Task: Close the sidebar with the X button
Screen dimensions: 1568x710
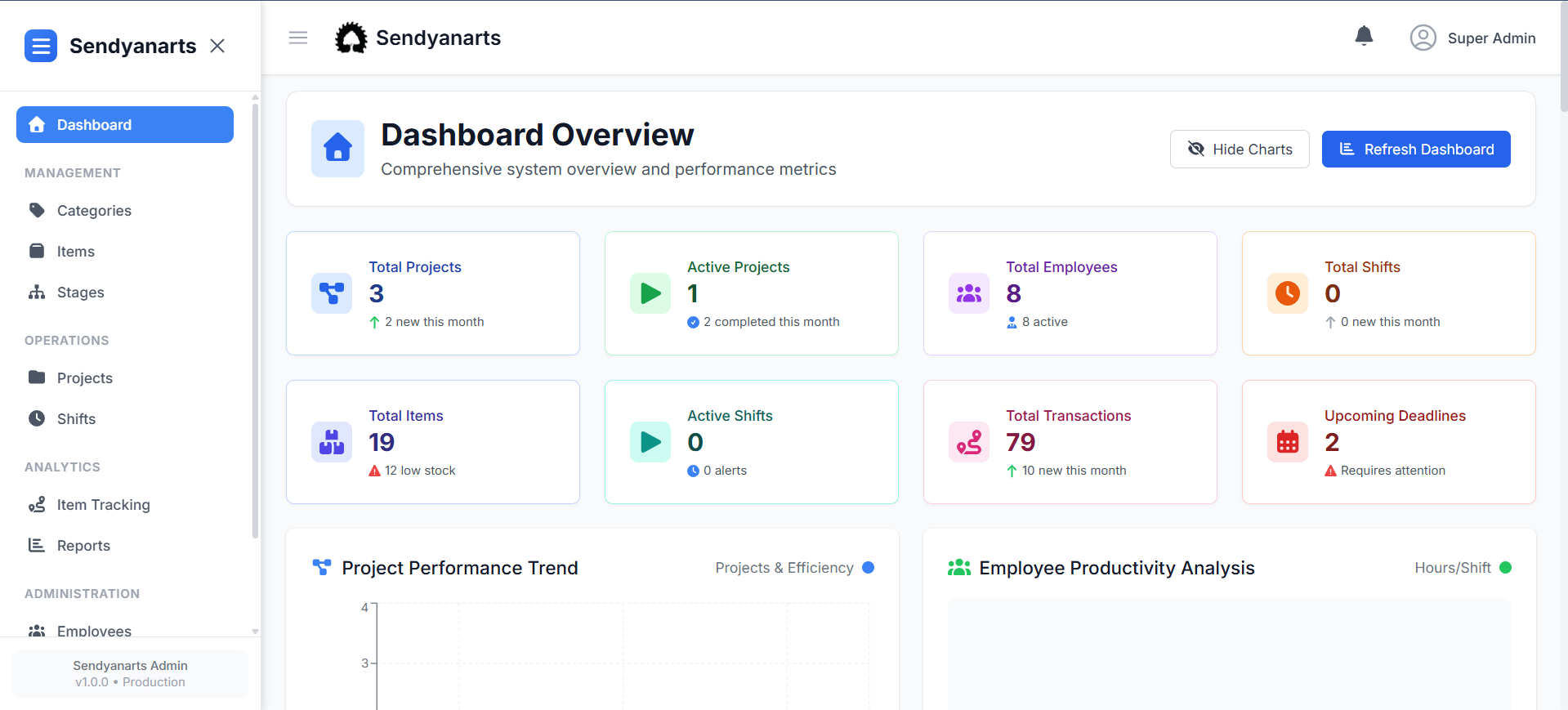Action: point(217,46)
